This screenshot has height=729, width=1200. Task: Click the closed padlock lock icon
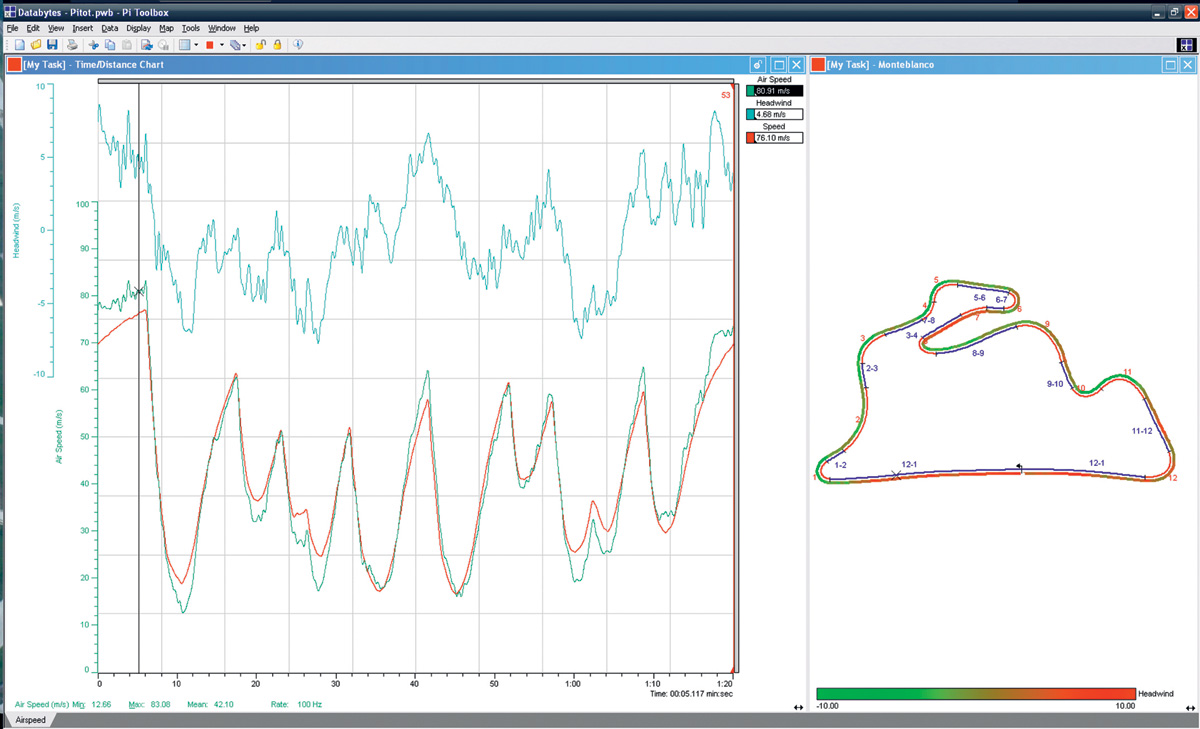(277, 45)
